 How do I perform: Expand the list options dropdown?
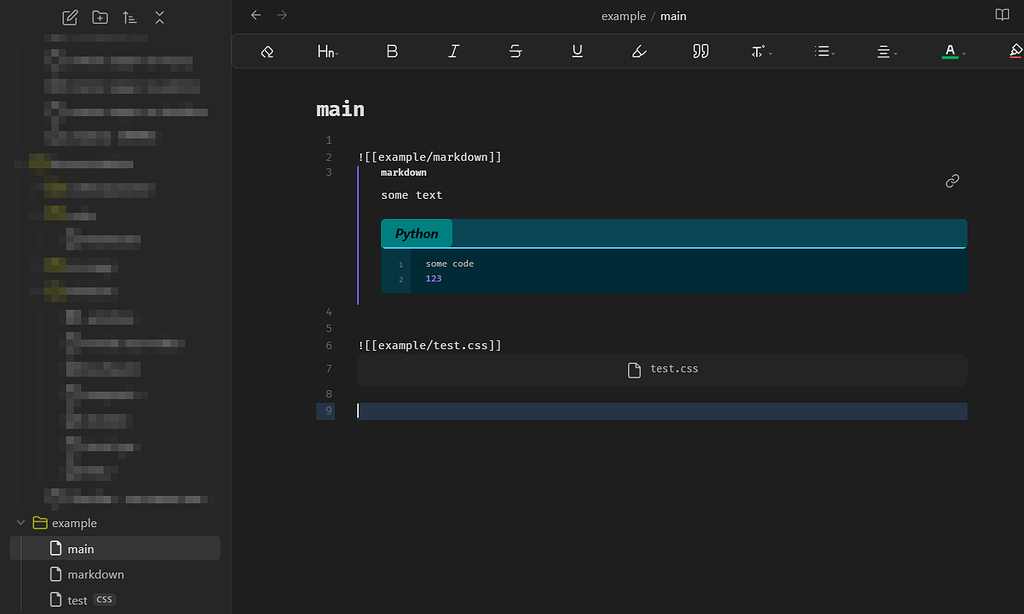(x=822, y=50)
